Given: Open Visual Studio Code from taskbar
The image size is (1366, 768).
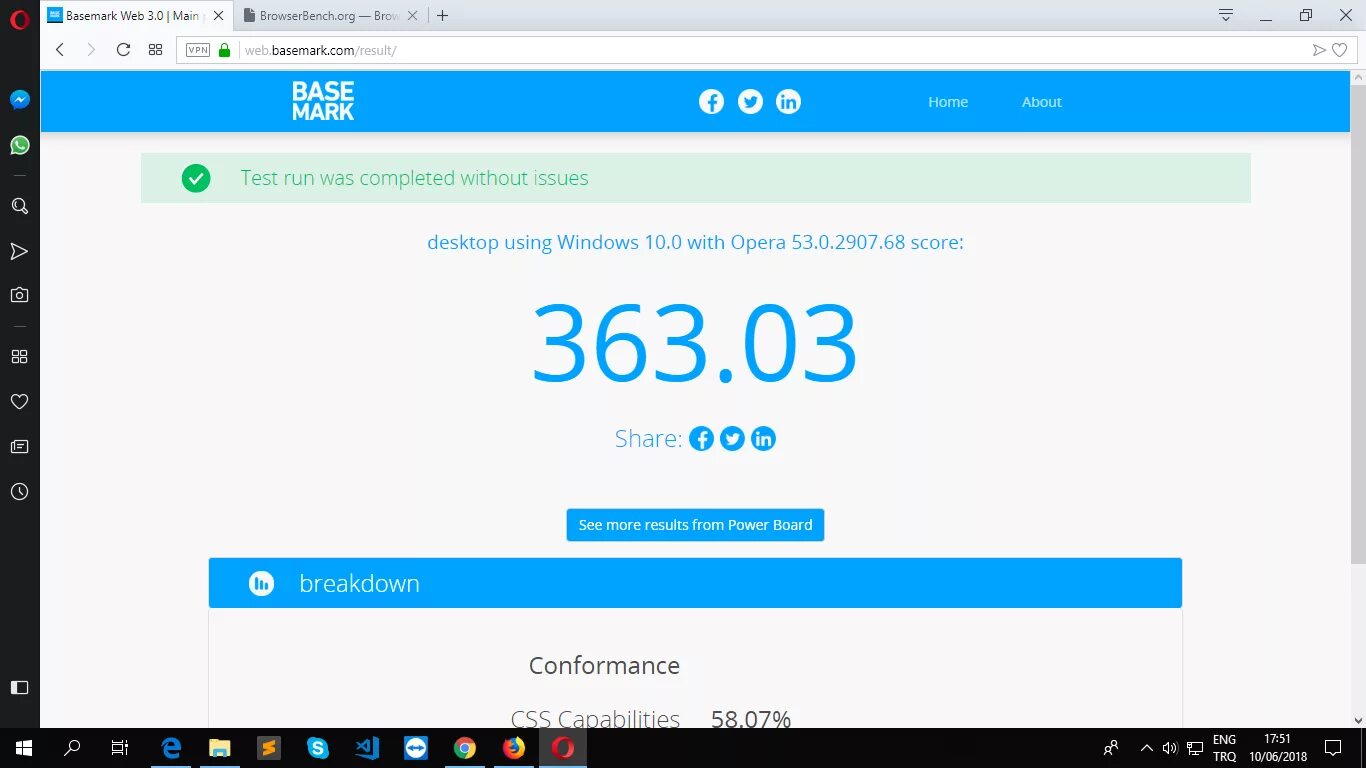Looking at the screenshot, I should point(367,748).
